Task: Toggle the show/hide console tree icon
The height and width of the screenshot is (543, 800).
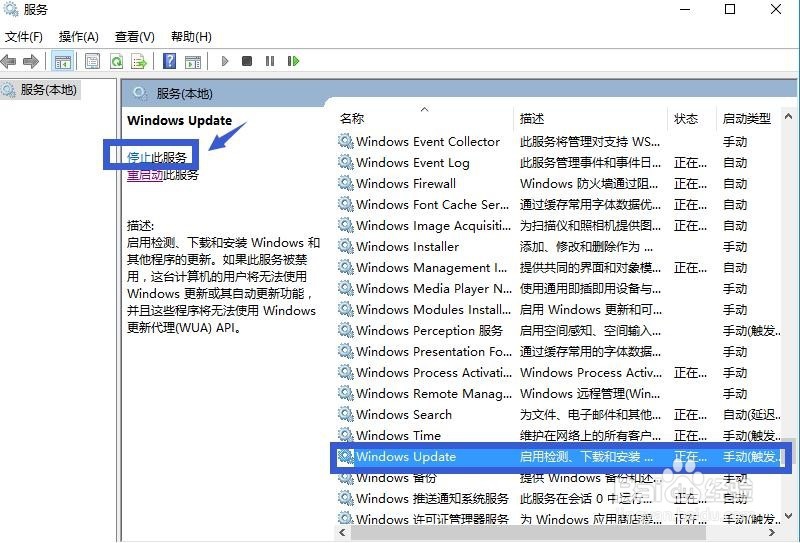Action: pyautogui.click(x=63, y=62)
